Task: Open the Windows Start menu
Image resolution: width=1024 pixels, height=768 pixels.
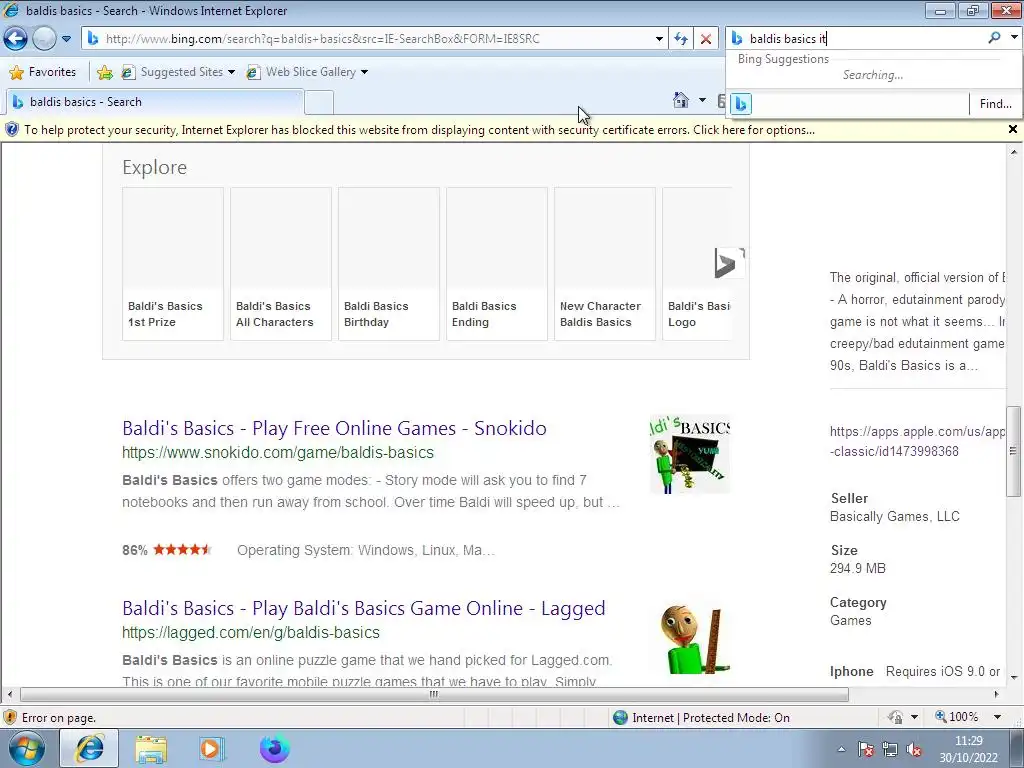Action: tap(26, 748)
